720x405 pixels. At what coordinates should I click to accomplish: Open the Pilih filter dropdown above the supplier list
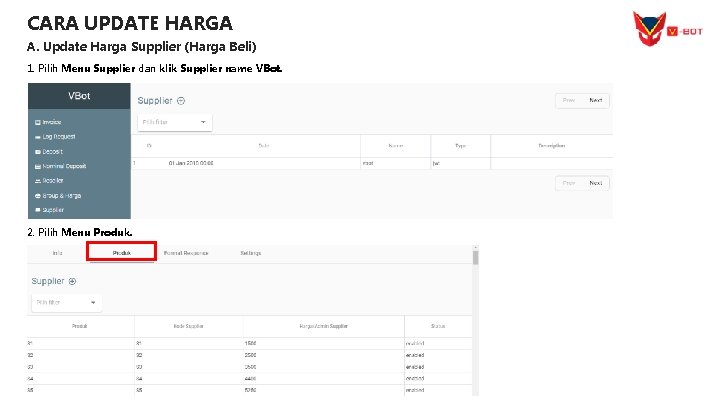click(x=174, y=122)
